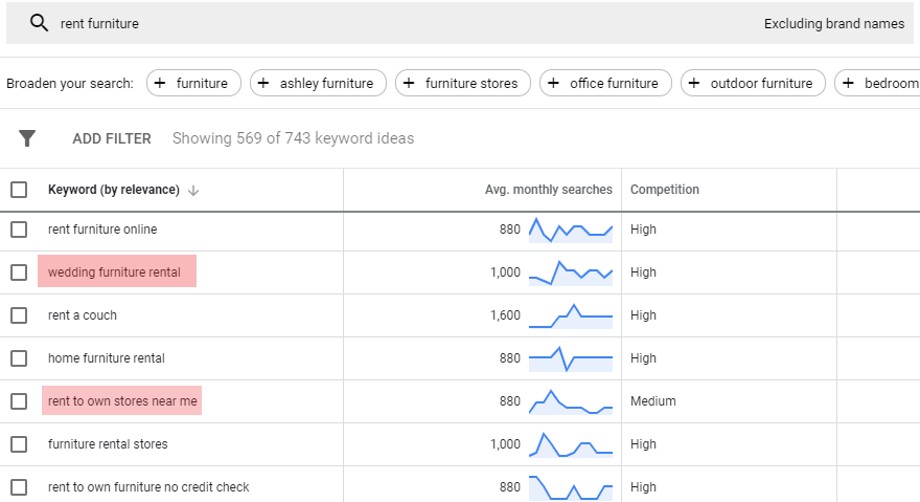Add 'office furniture' suggestion chip
Screen dimensions: 920x502
[x=604, y=83]
